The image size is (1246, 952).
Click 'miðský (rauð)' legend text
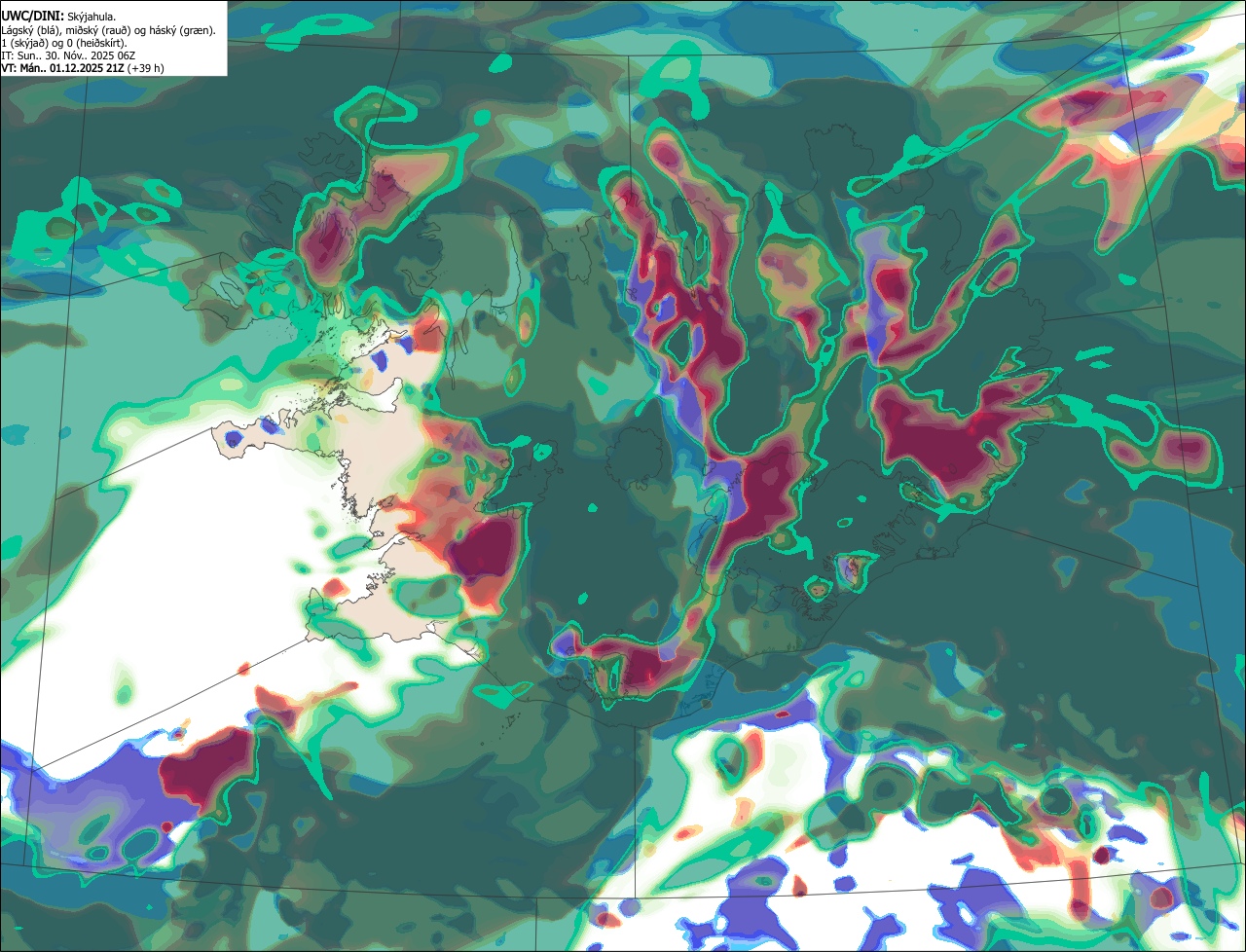(x=98, y=31)
